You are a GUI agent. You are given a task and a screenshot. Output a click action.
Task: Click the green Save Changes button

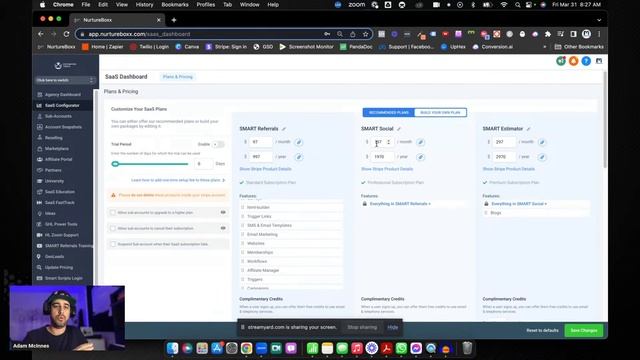pyautogui.click(x=584, y=331)
